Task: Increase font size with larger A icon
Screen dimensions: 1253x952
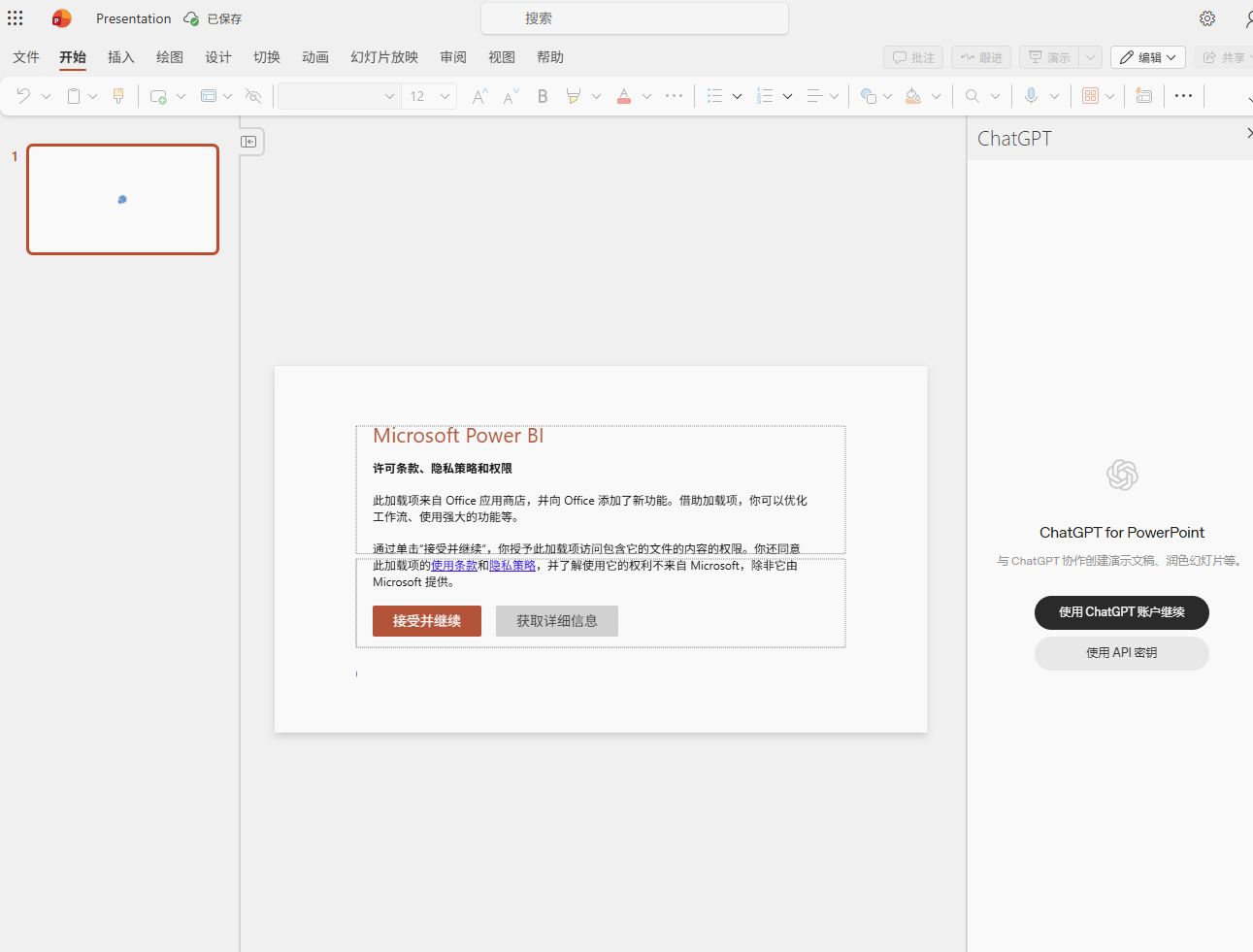Action: click(479, 96)
